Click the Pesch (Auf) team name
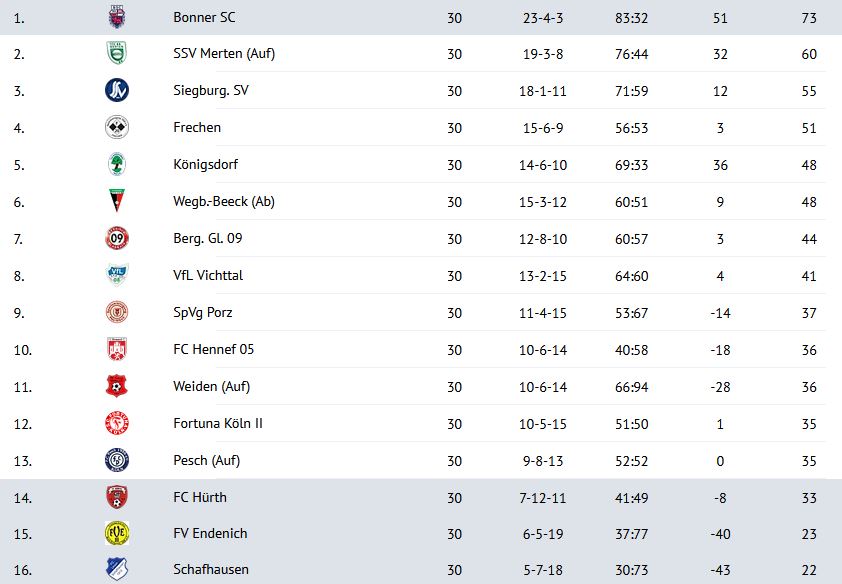842x584 pixels. 206,460
